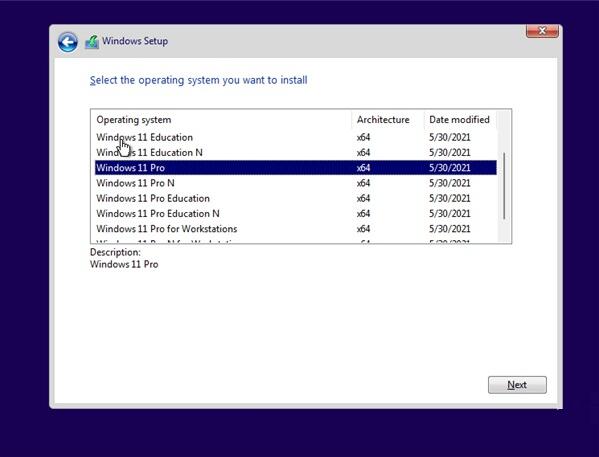The height and width of the screenshot is (457, 599).
Task: Select the Windows 11 Pro for Workstations row
Action: pos(296,229)
